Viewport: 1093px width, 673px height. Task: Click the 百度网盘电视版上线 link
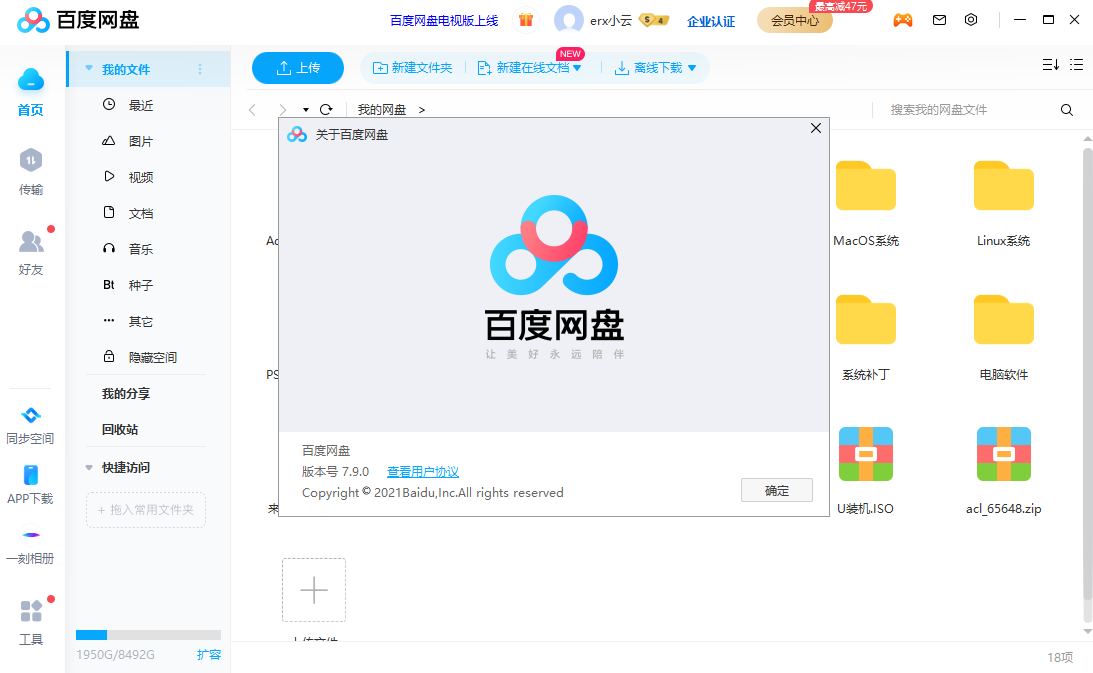click(x=444, y=20)
